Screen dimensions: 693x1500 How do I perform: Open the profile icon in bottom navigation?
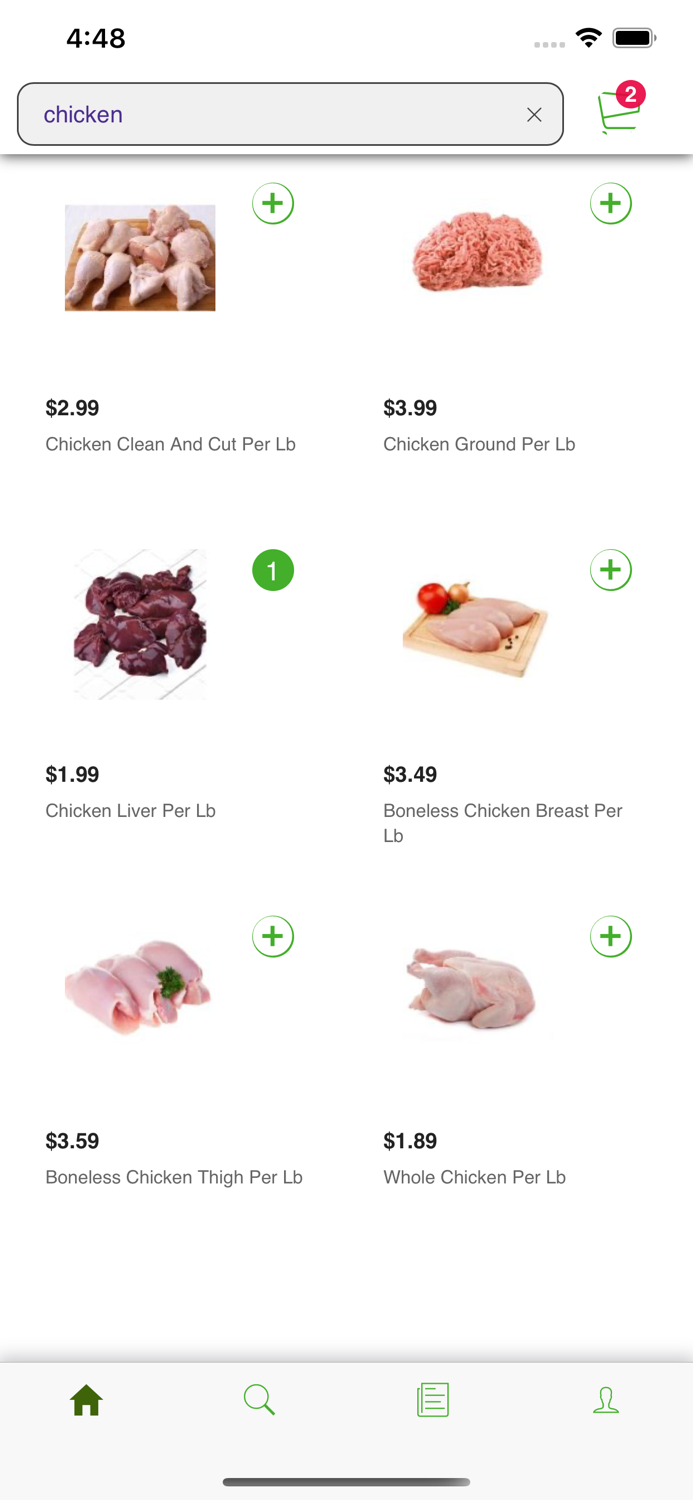606,1399
